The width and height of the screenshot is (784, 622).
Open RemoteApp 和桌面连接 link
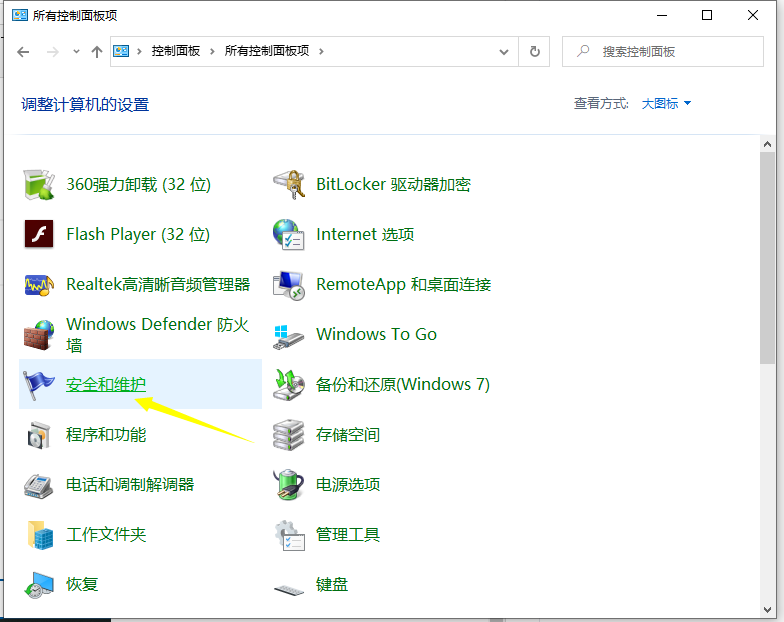(x=404, y=284)
